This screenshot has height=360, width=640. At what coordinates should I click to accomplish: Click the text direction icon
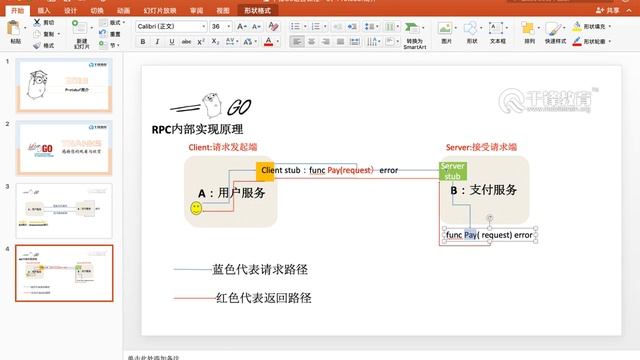(x=372, y=42)
